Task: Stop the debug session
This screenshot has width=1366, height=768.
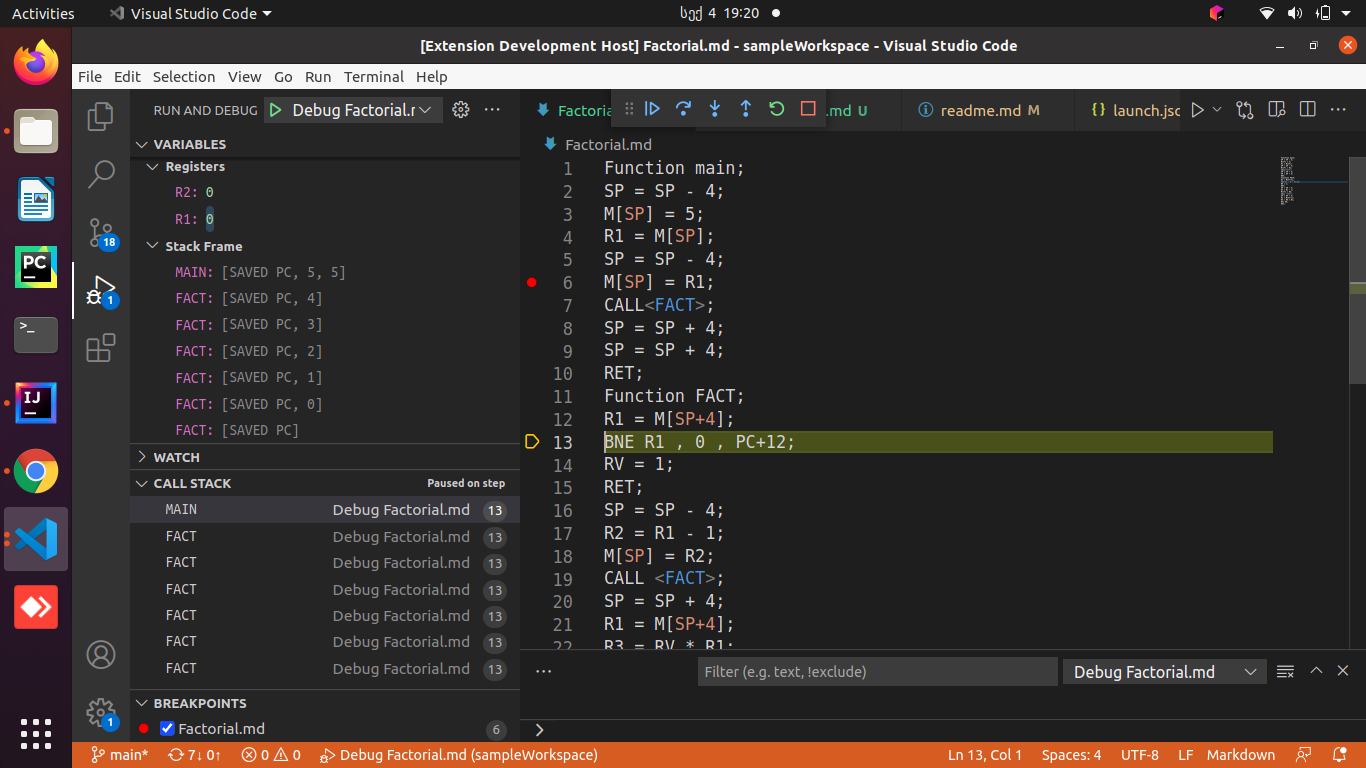Action: click(808, 109)
